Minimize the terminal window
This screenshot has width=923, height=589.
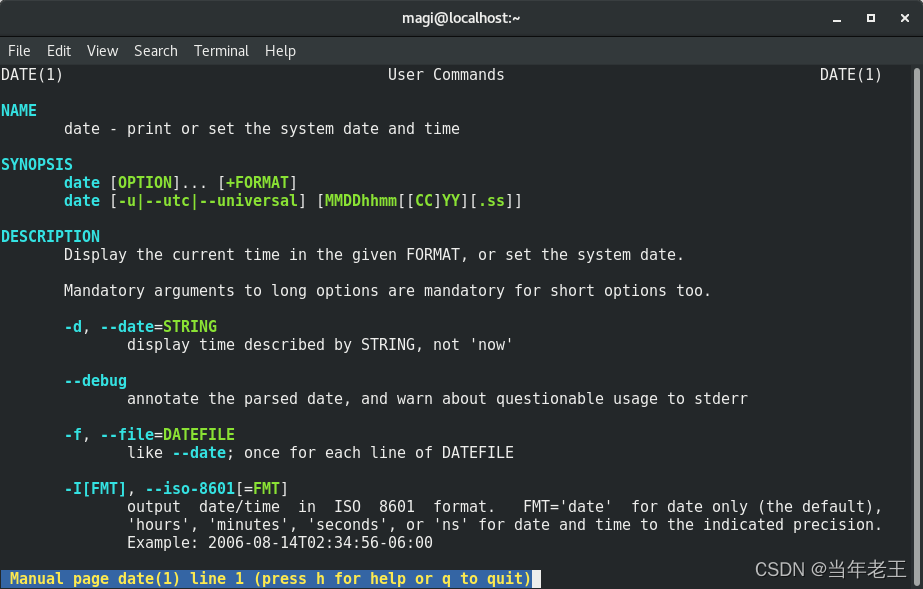(836, 19)
